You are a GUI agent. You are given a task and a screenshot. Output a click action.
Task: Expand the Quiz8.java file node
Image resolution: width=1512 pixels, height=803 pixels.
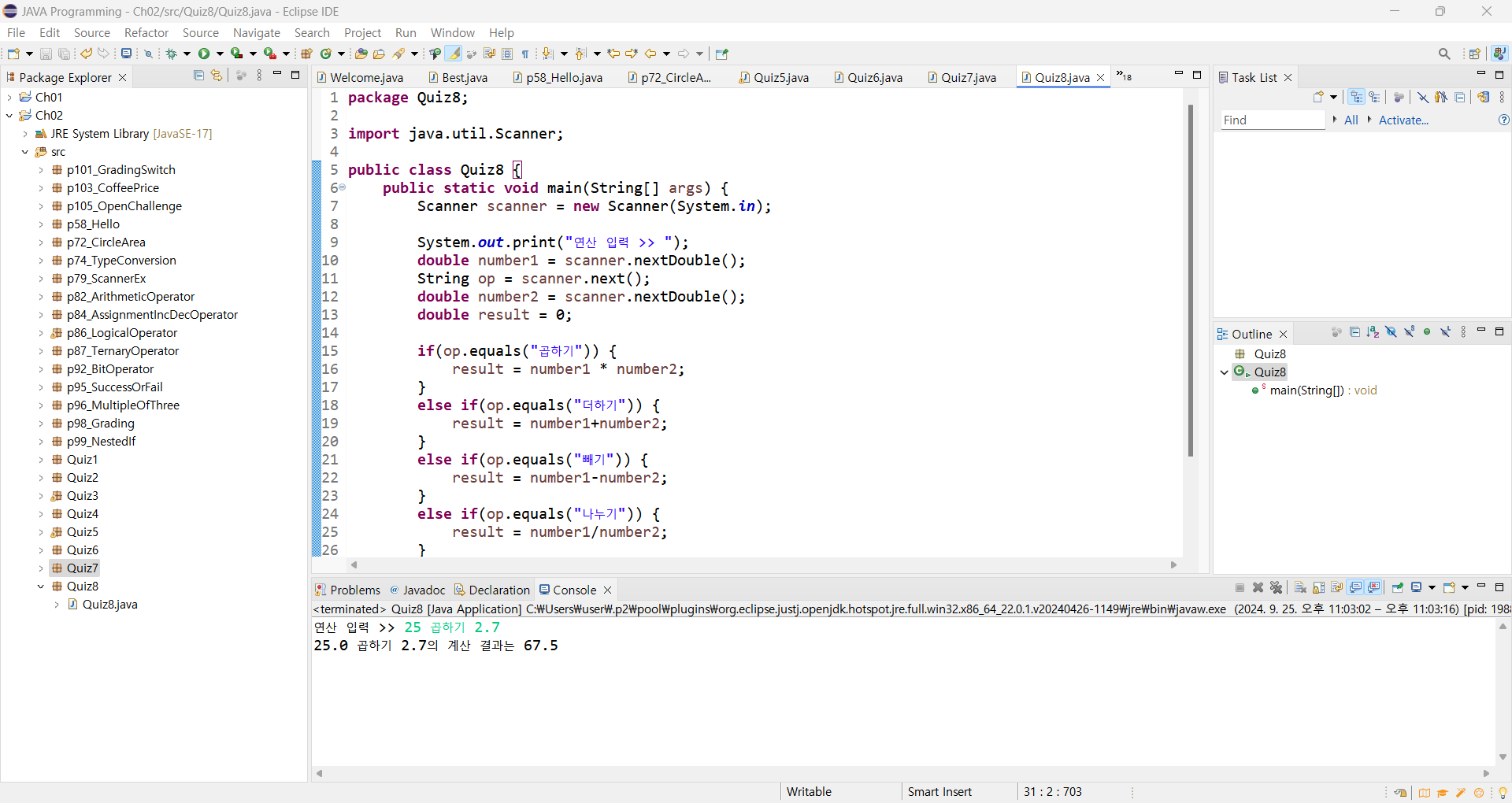pyautogui.click(x=57, y=605)
